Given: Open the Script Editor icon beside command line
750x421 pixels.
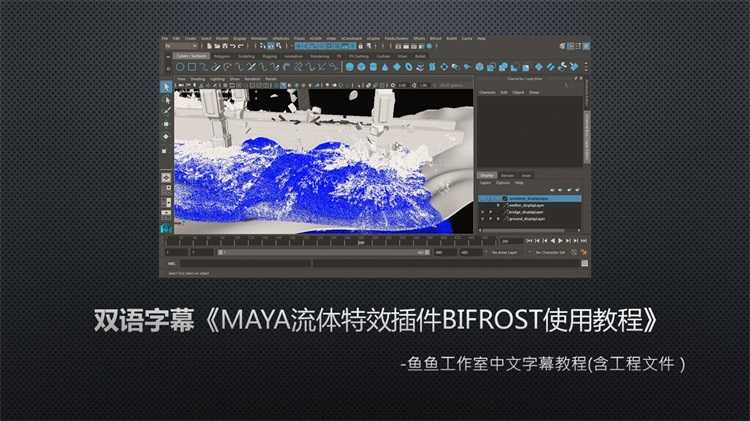Looking at the screenshot, I should pyautogui.click(x=585, y=264).
